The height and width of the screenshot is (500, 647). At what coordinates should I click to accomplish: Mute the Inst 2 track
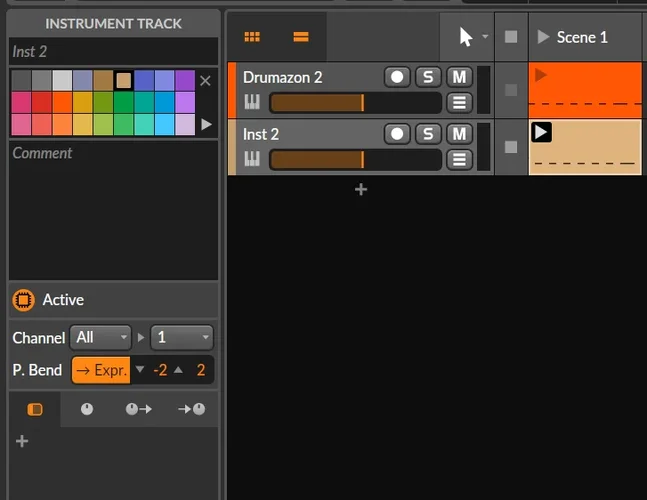tap(459, 134)
